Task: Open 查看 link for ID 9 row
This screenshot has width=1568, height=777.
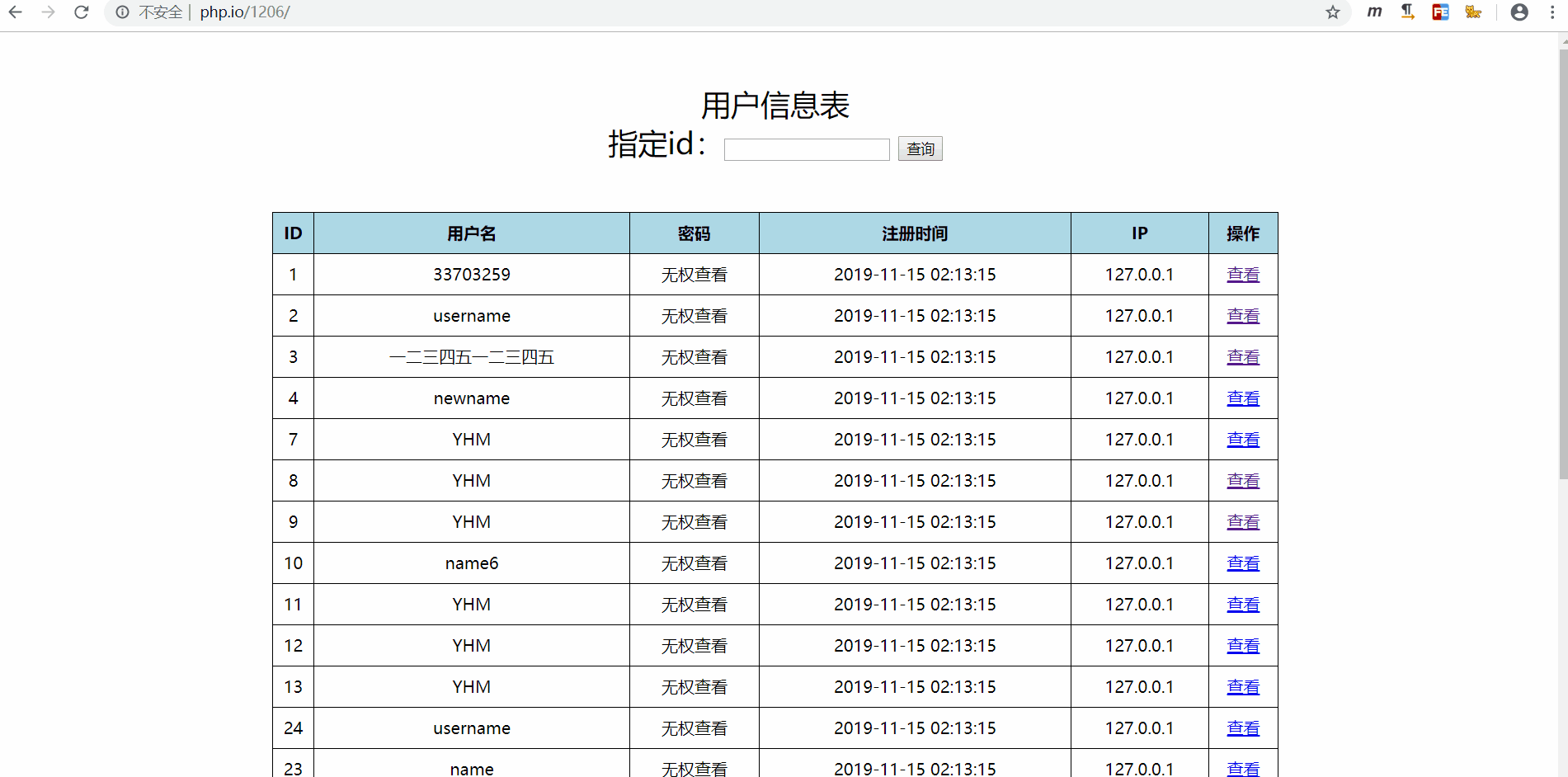Action: (x=1243, y=522)
